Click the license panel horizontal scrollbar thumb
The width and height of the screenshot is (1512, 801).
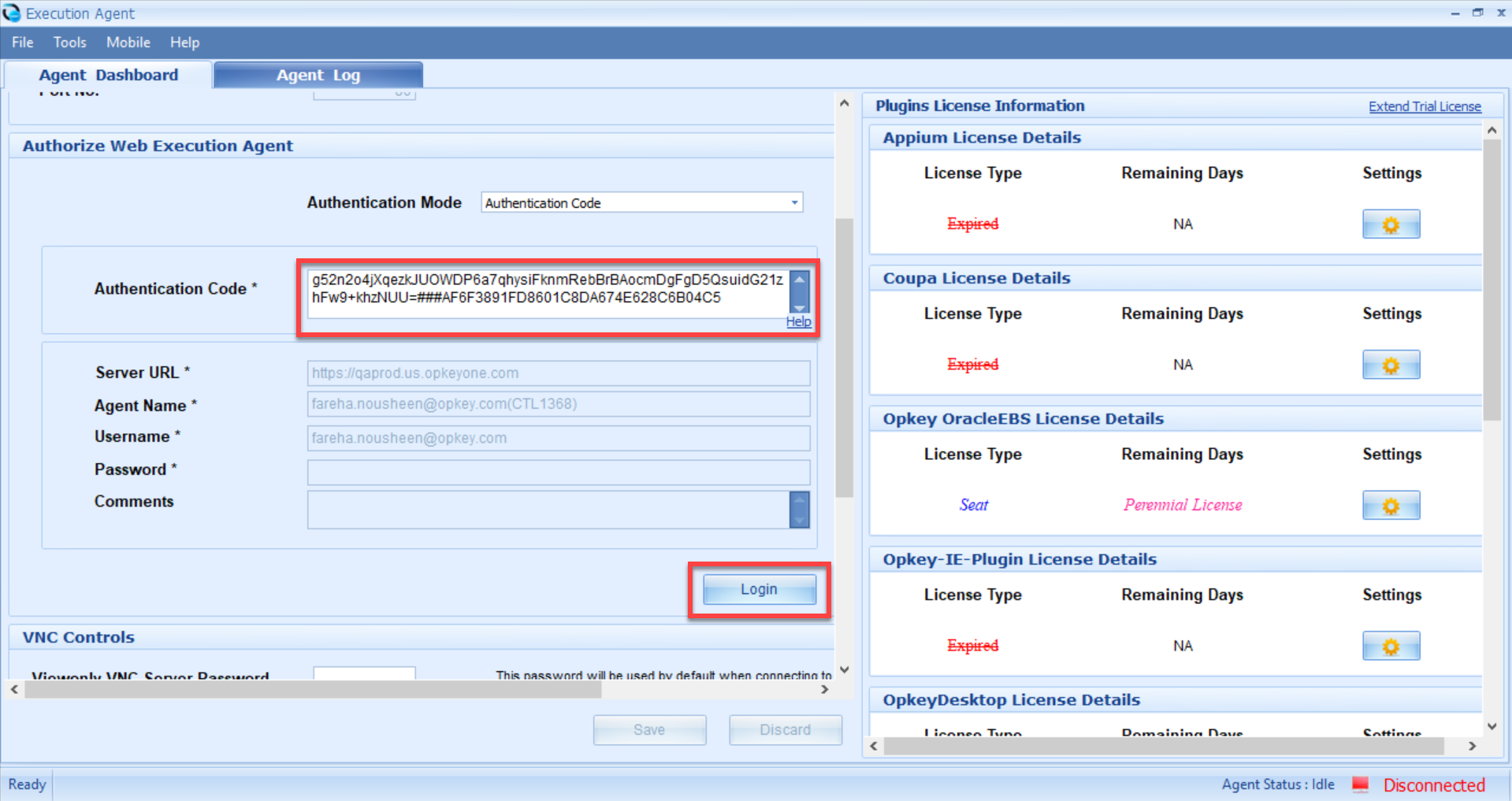pyautogui.click(x=1164, y=746)
